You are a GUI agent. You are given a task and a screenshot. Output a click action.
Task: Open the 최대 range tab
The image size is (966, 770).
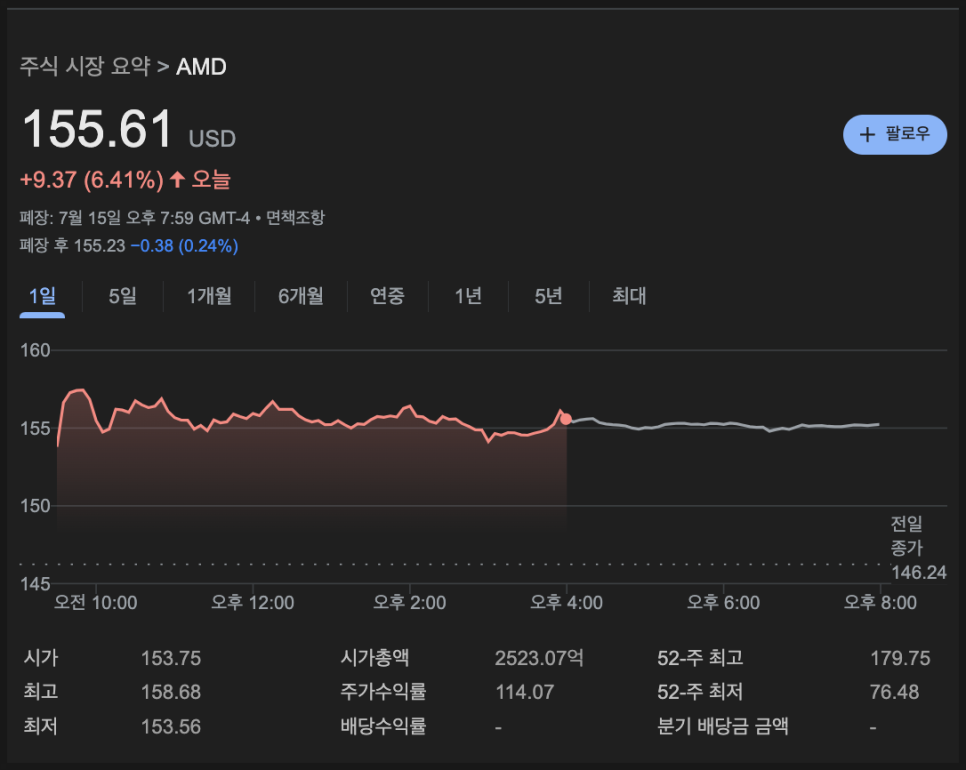click(629, 296)
